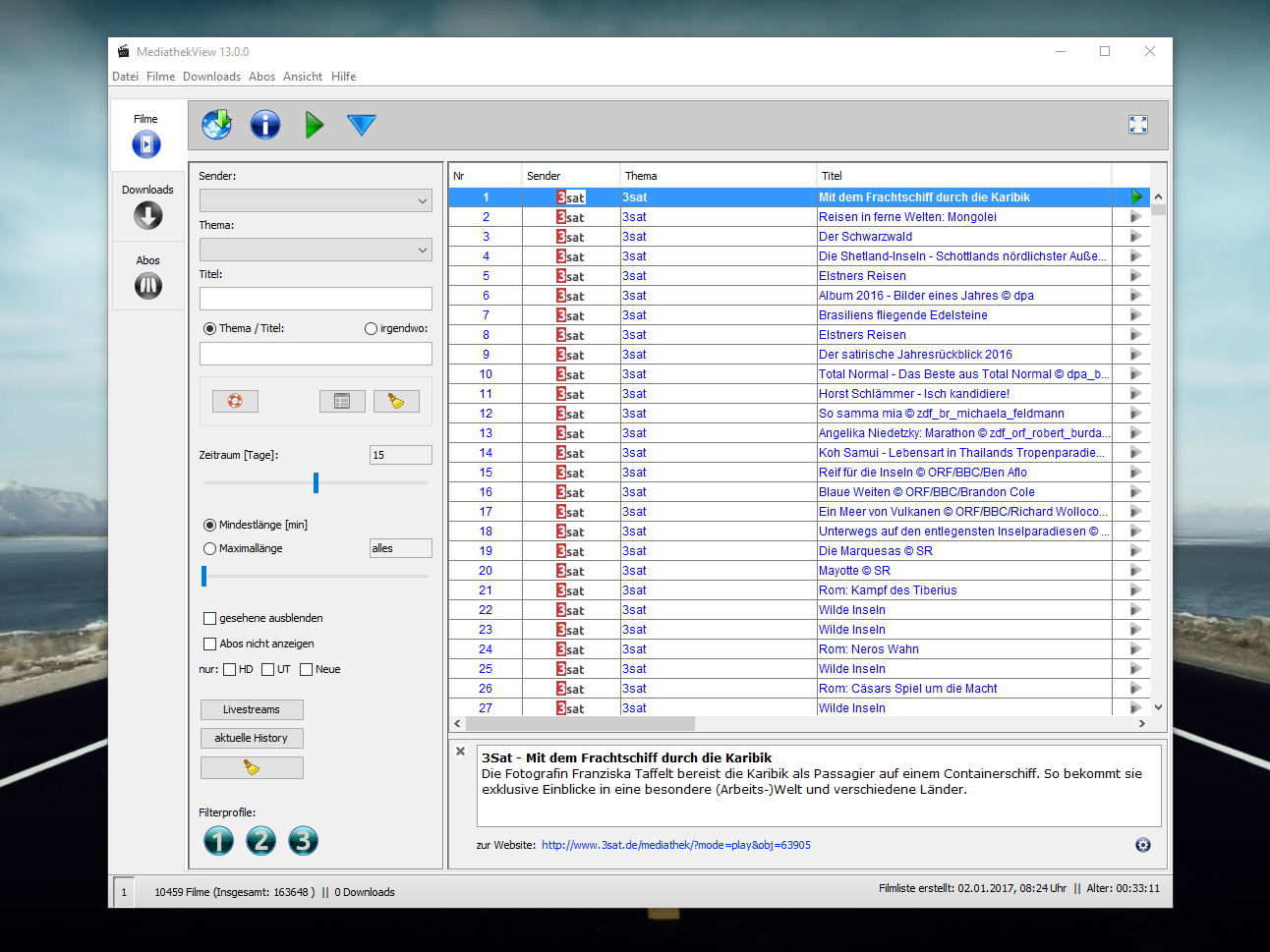This screenshot has height=952, width=1270.
Task: Click the Zeitraum days value field
Action: point(401,455)
